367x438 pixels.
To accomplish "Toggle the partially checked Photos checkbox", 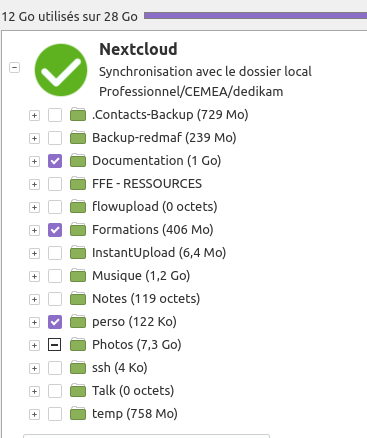I will [x=55, y=345].
